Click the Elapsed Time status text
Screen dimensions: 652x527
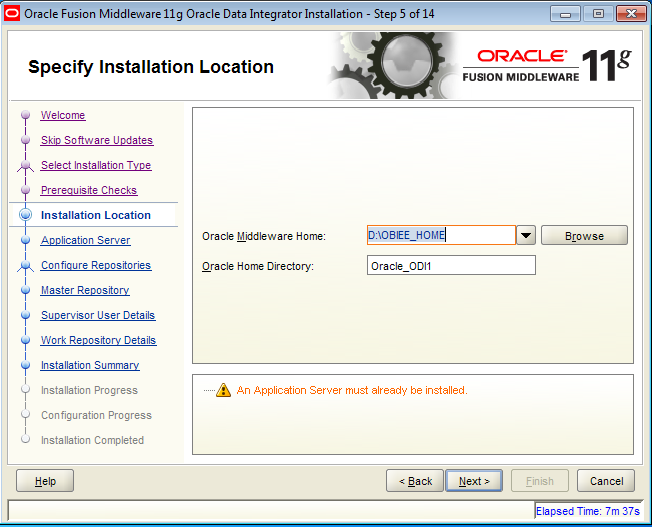point(588,511)
